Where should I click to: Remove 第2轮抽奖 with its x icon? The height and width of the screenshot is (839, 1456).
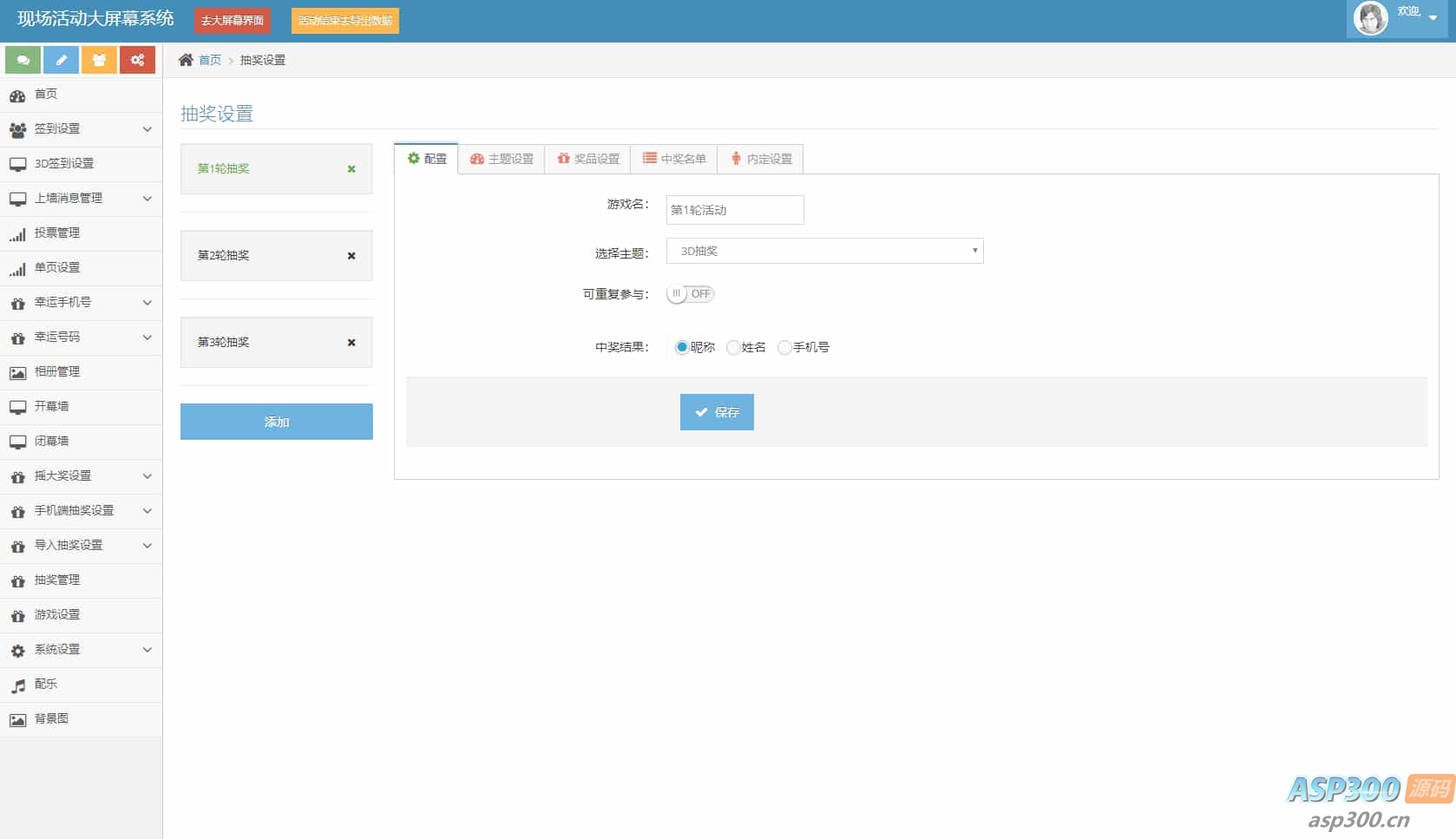pyautogui.click(x=351, y=256)
